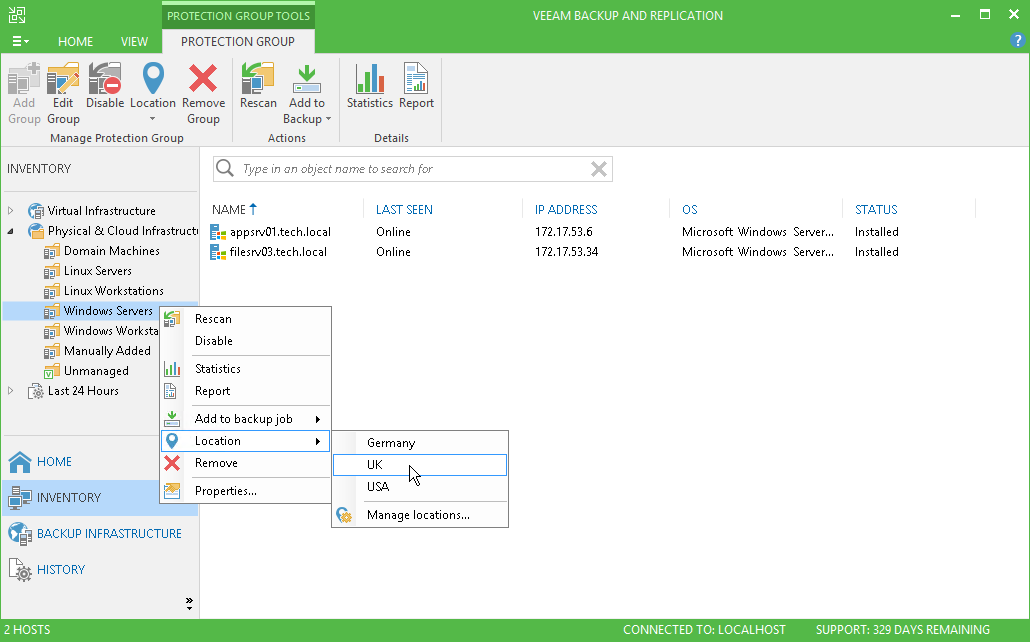Expand the Virtual Infrastructure tree node
The width and height of the screenshot is (1030, 642).
tap(11, 211)
